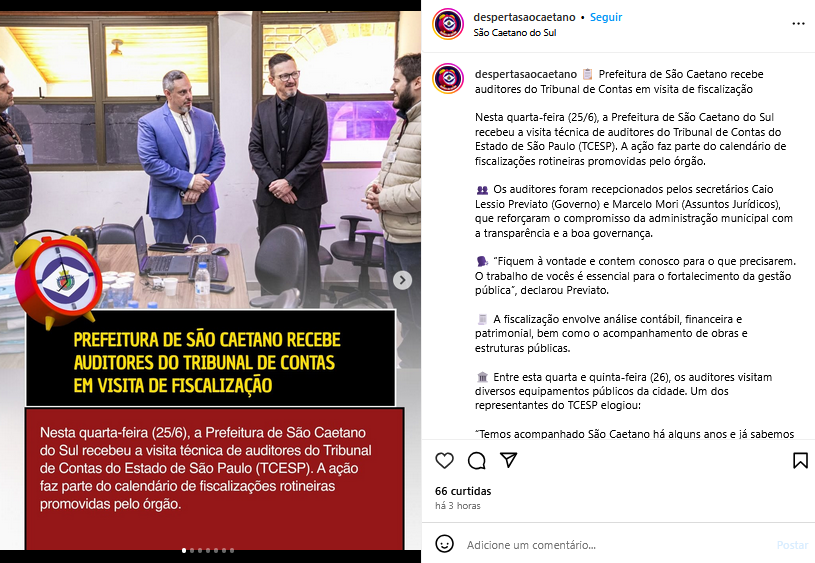This screenshot has width=815, height=563.
Task: Like the post with the heart icon
Action: pyautogui.click(x=444, y=461)
